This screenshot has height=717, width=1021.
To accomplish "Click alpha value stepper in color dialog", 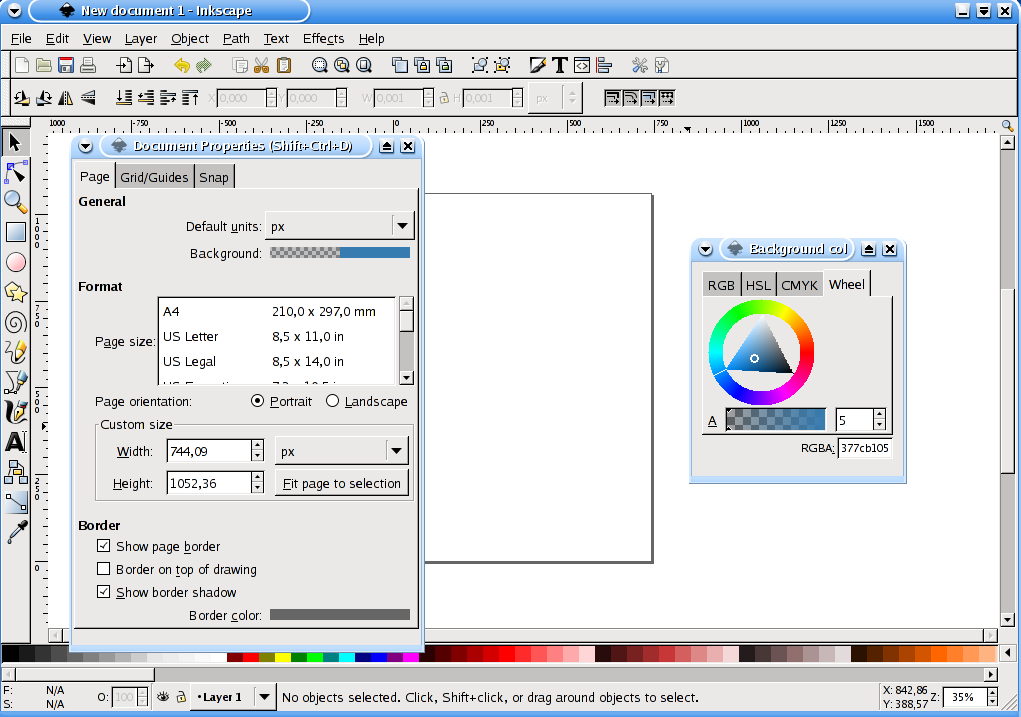I will (x=879, y=419).
